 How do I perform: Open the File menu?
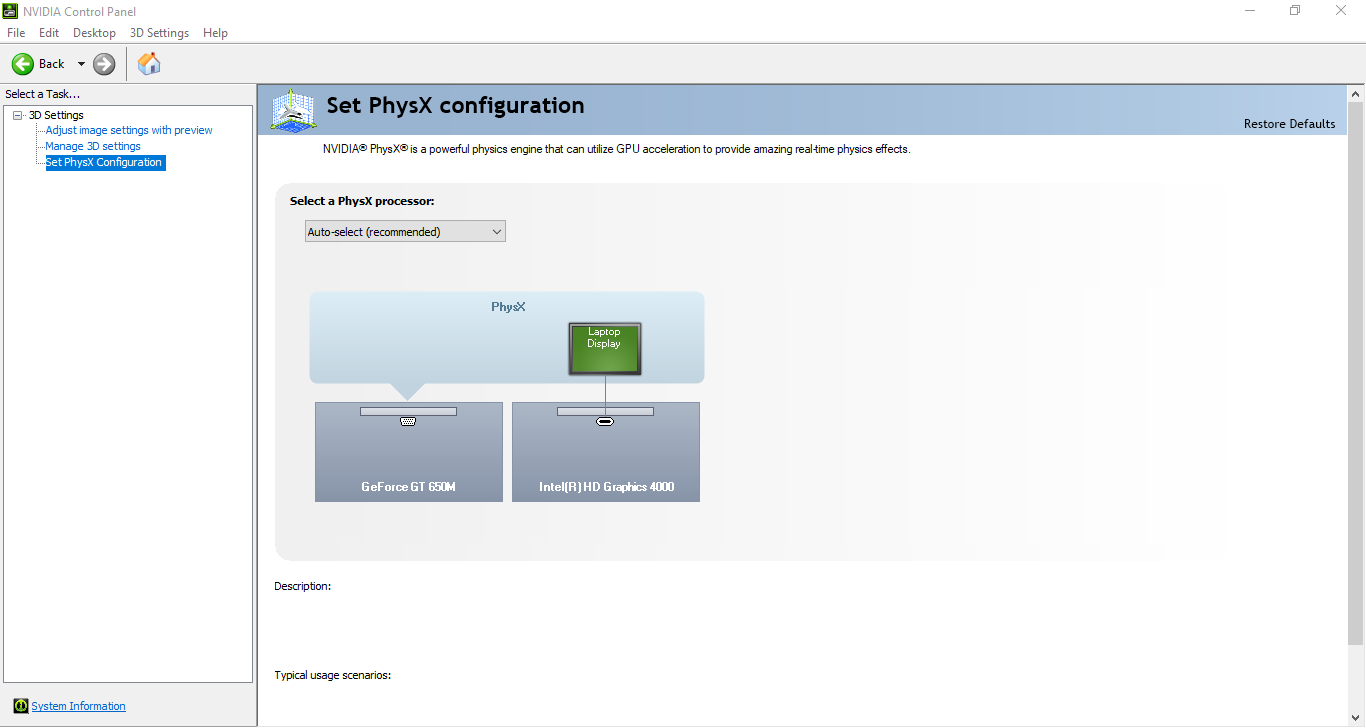pos(16,33)
